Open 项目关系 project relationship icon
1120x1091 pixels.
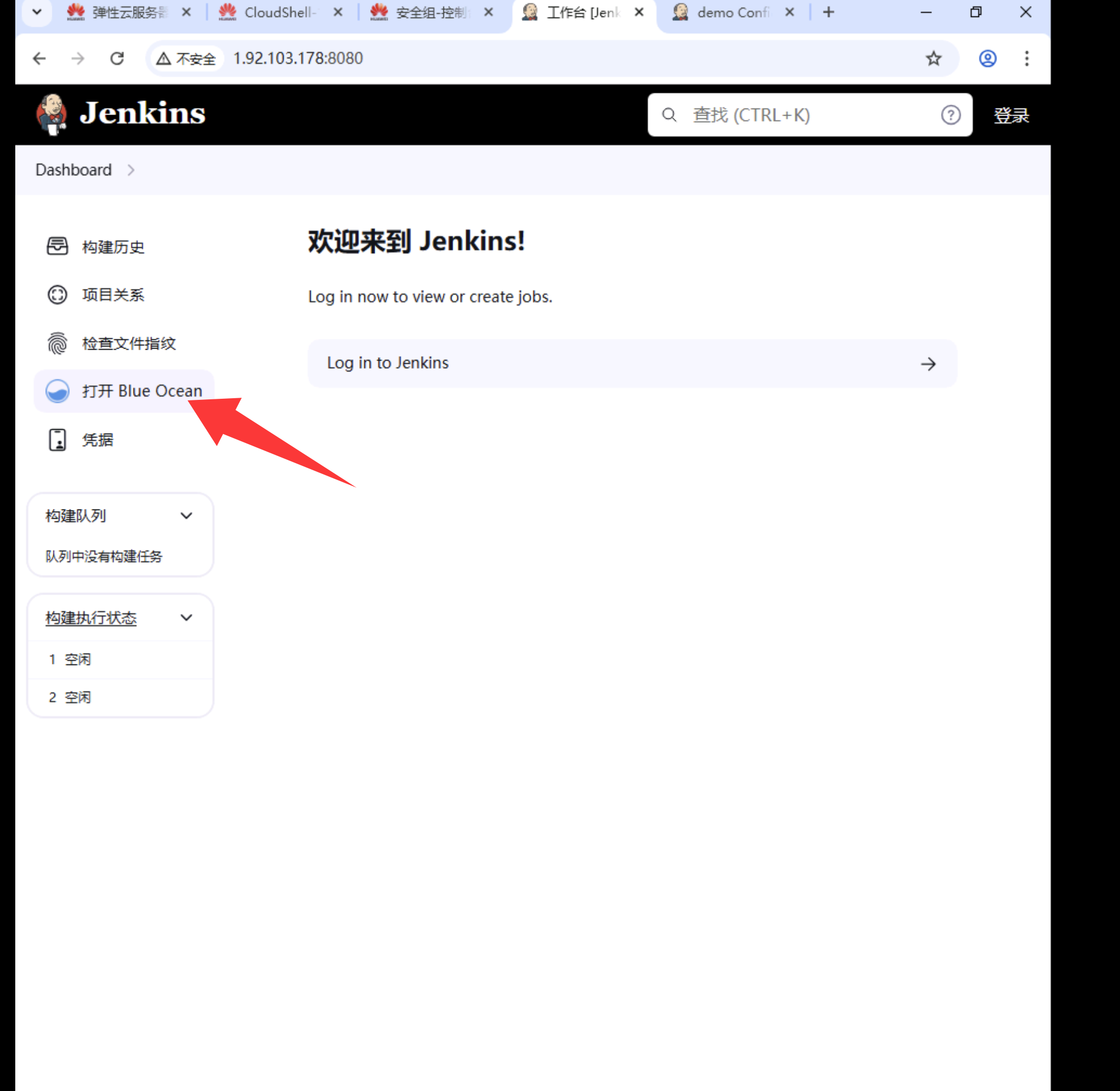[57, 295]
